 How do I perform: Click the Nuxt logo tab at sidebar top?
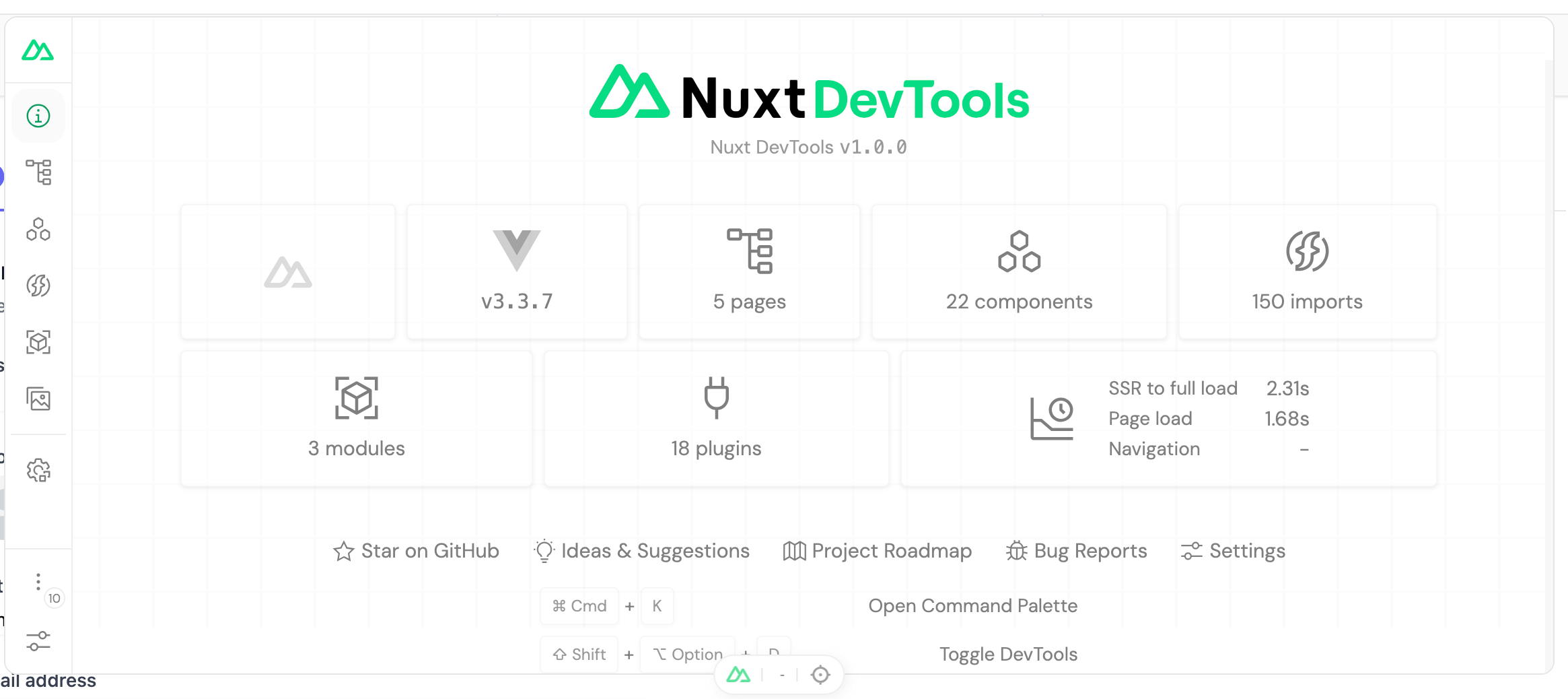38,50
